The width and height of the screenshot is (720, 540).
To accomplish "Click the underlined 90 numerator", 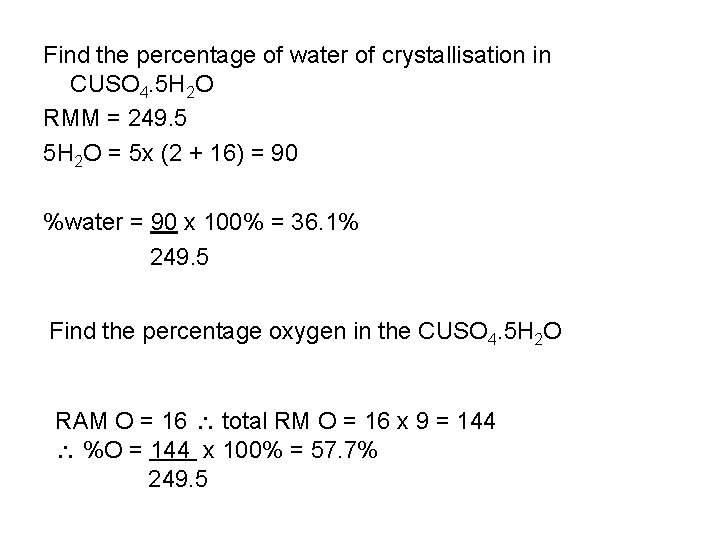I will 164,222.
